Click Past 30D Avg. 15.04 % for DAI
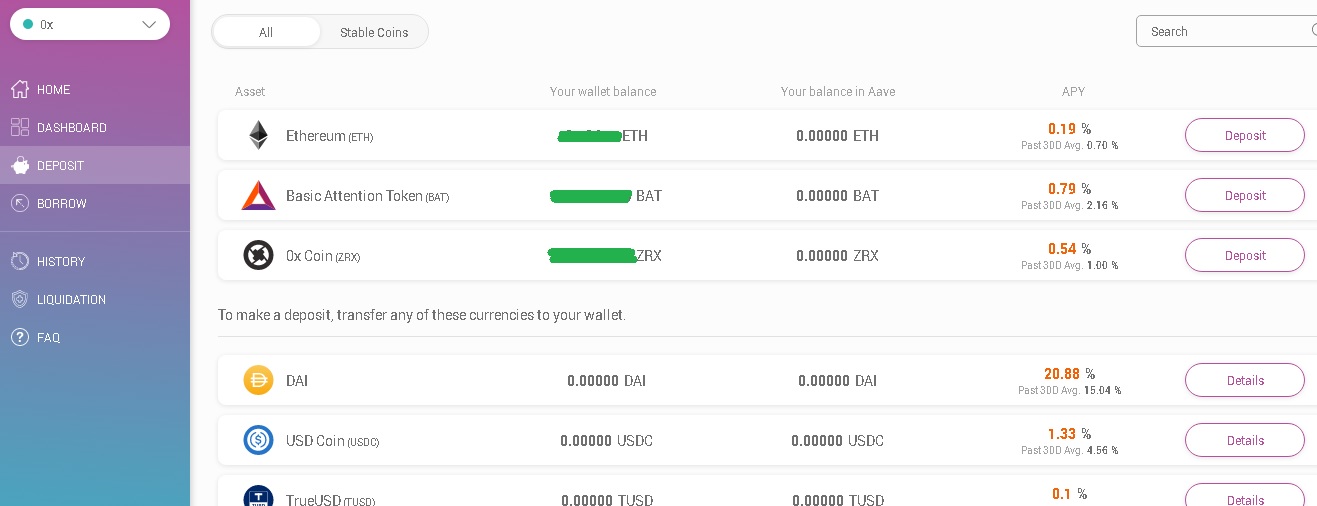Viewport: 1317px width, 506px height. (1069, 390)
